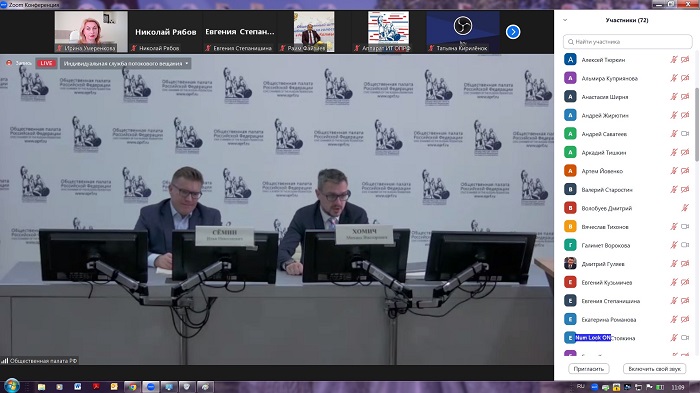Click camera icon for Артем Йовенко

pos(685,171)
